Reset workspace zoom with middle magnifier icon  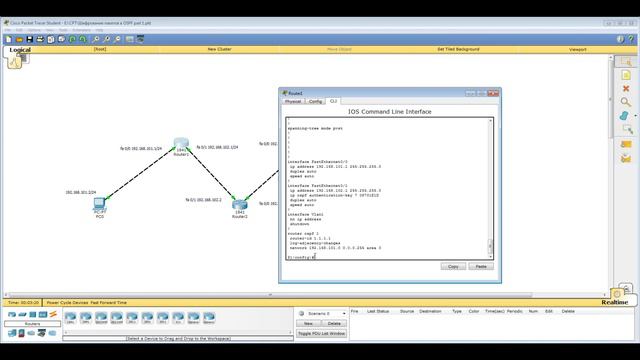click(107, 39)
